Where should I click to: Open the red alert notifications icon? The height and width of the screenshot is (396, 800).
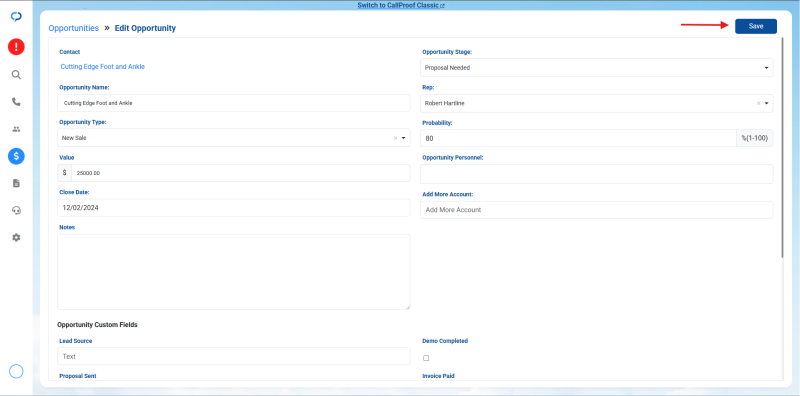coord(16,47)
